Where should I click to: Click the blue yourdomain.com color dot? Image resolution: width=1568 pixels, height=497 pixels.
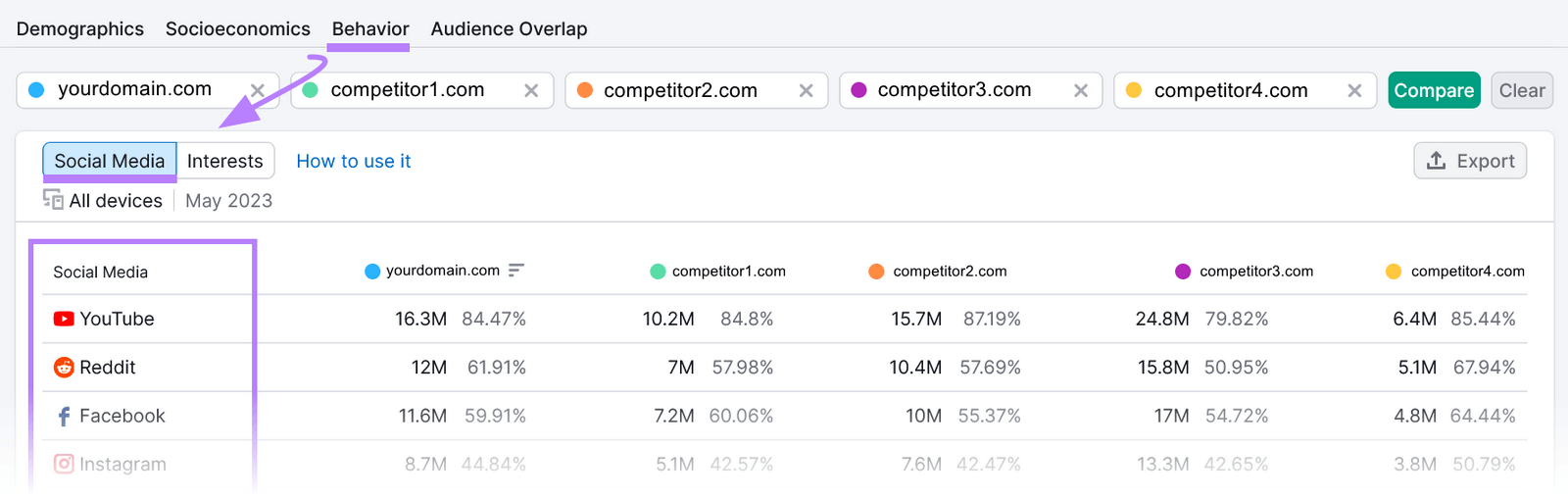(x=36, y=90)
